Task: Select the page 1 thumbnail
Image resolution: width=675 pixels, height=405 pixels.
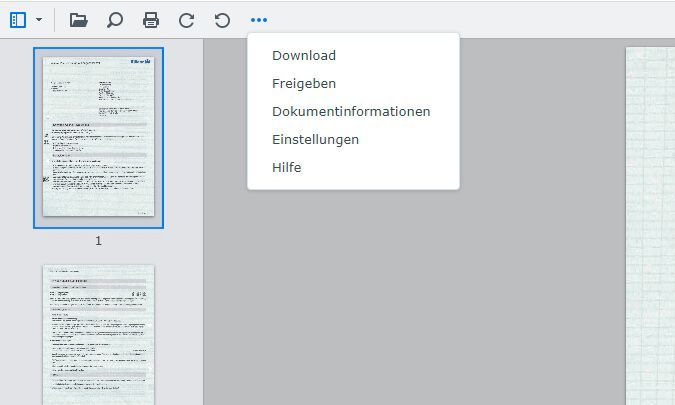Action: tap(99, 138)
